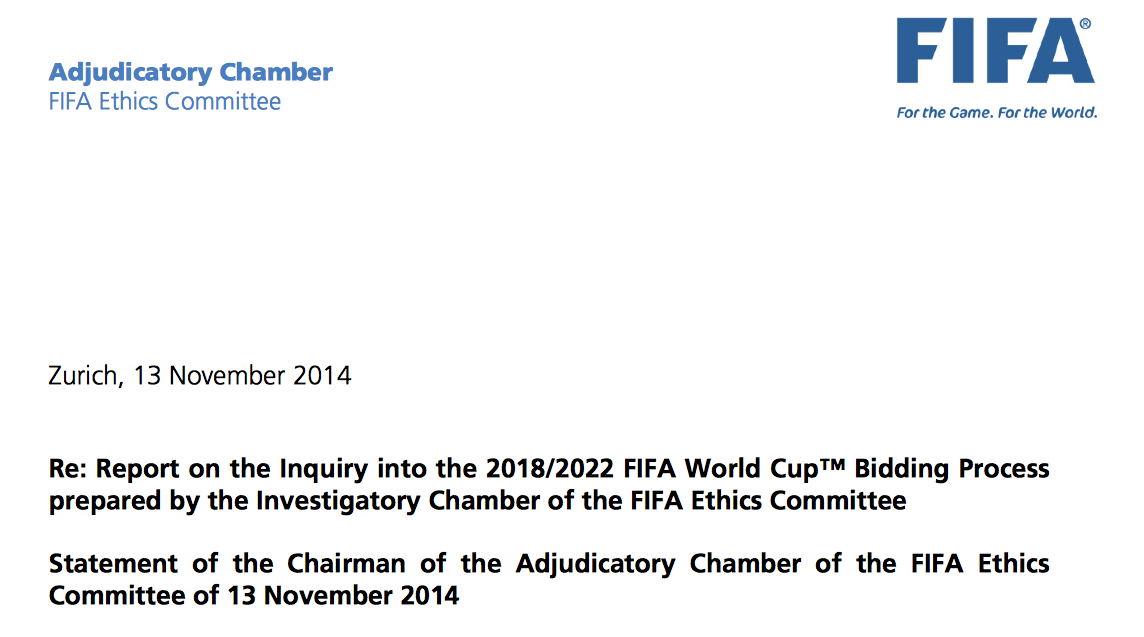
Task: Click 'Bidding Process' in the subject line
Action: (952, 468)
